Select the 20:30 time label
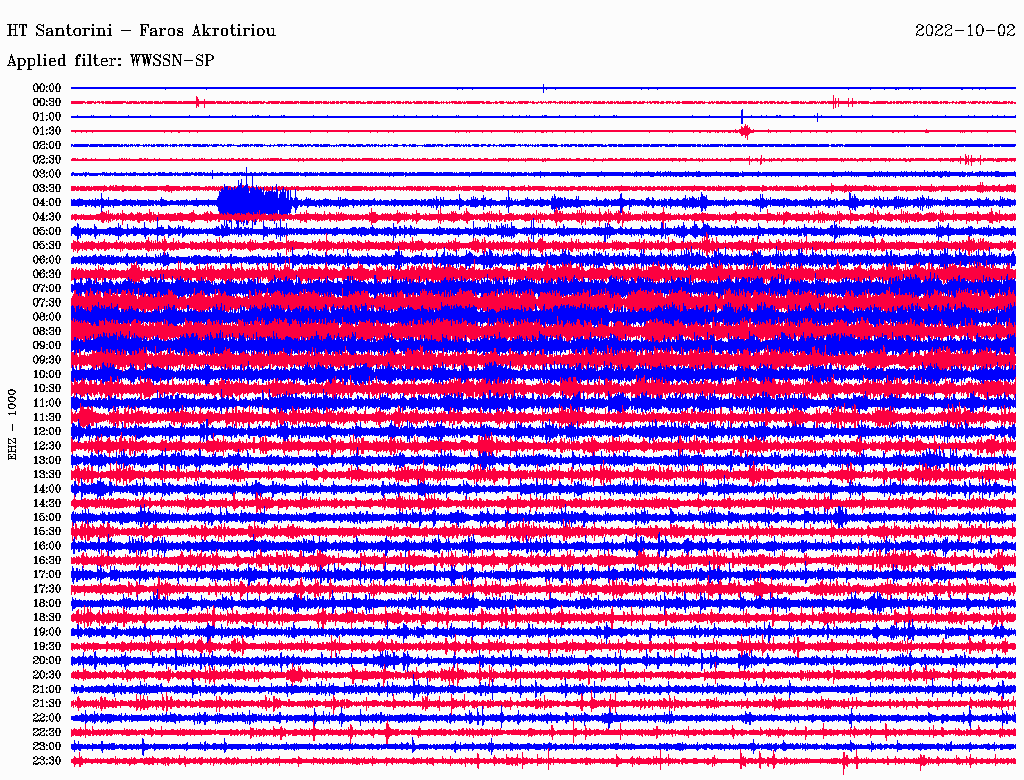The width and height of the screenshot is (1024, 780). tap(47, 675)
